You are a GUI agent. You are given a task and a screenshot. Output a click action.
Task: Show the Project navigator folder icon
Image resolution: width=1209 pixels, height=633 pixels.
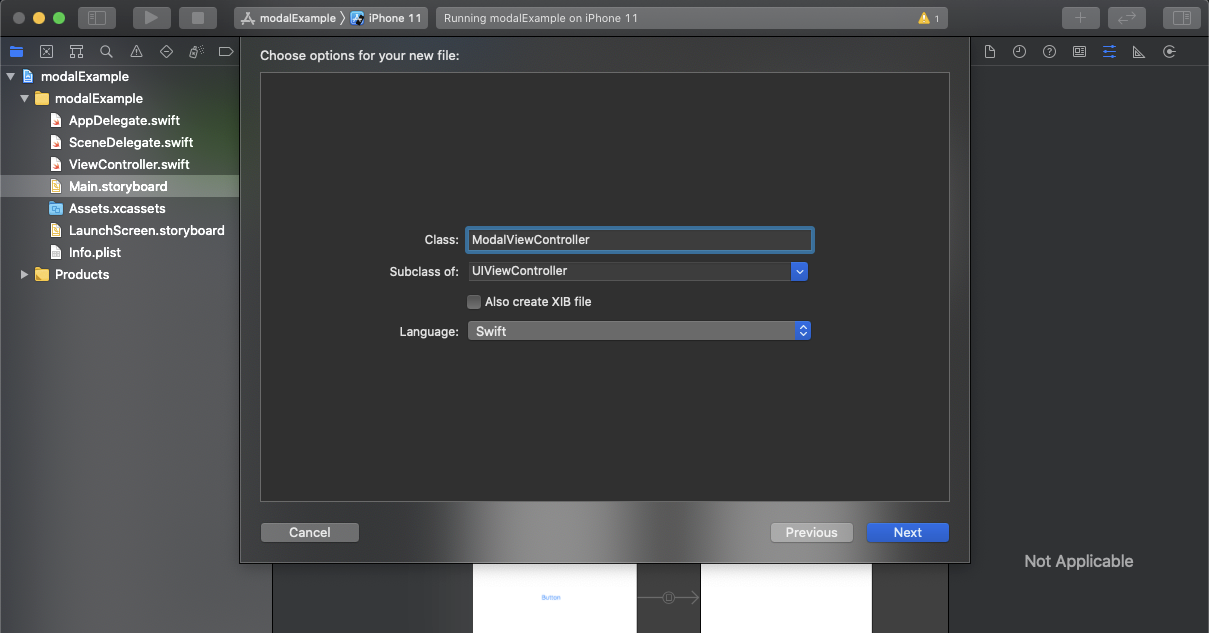point(16,52)
